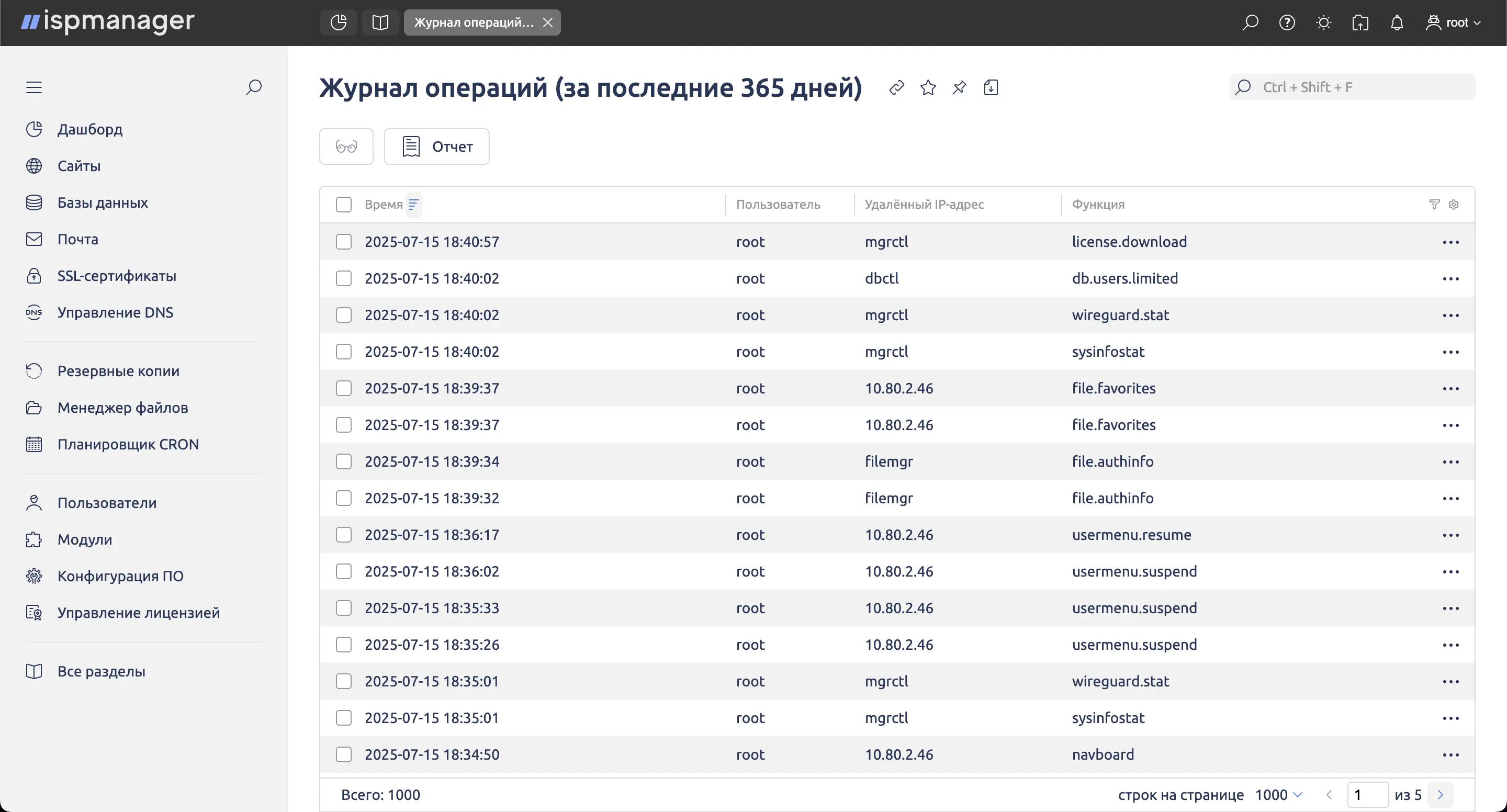Image resolution: width=1507 pixels, height=812 pixels.
Task: Open actions menu for db.users.limited row
Action: click(x=1452, y=278)
